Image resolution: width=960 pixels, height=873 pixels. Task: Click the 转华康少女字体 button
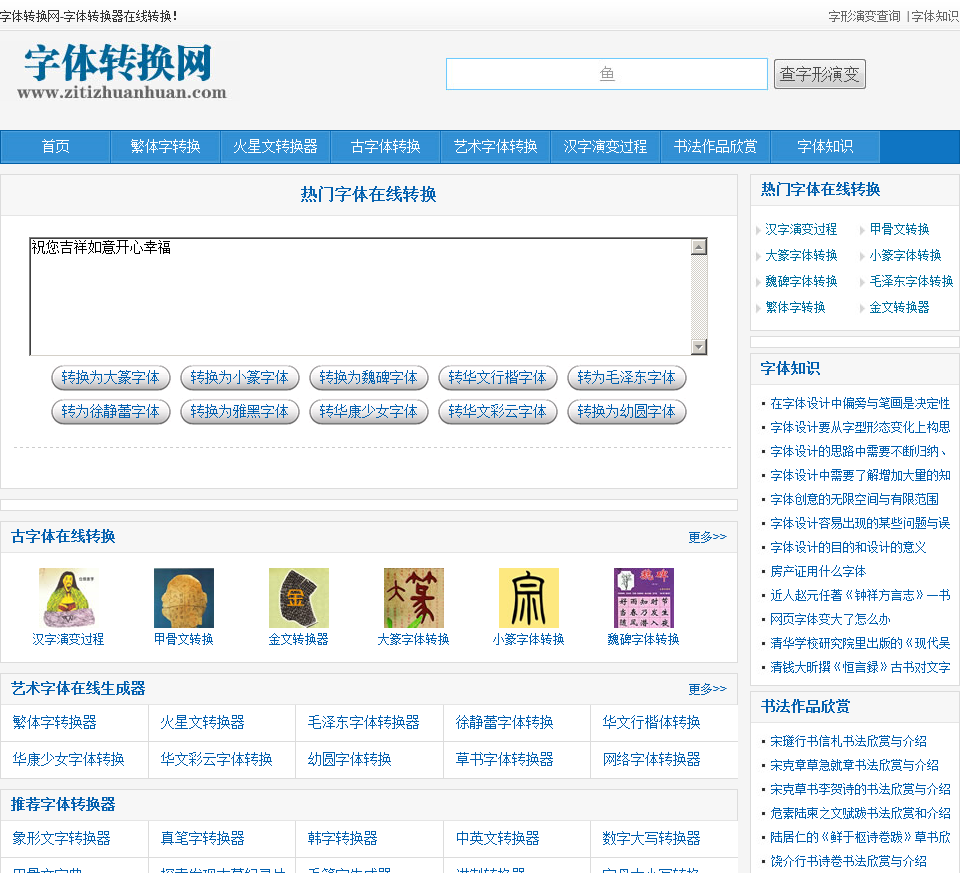coord(369,411)
